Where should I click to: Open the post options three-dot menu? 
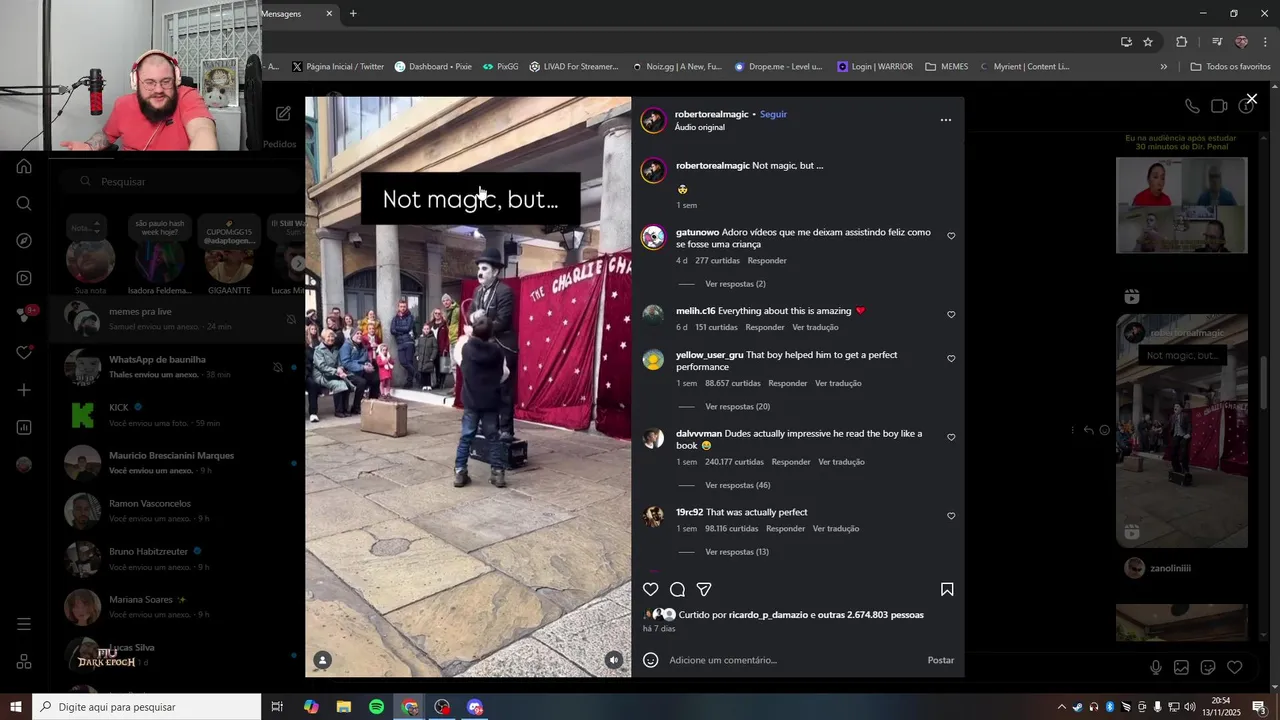[946, 120]
